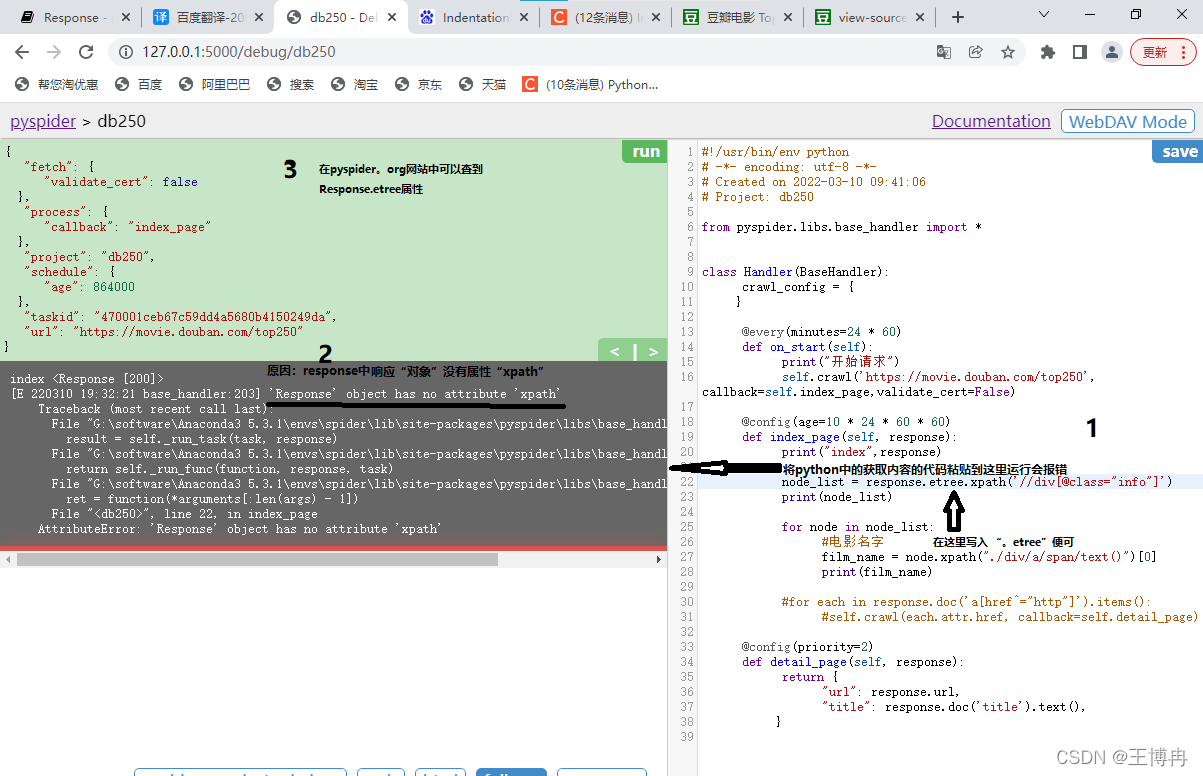Click the browser back arrow

click(22, 52)
